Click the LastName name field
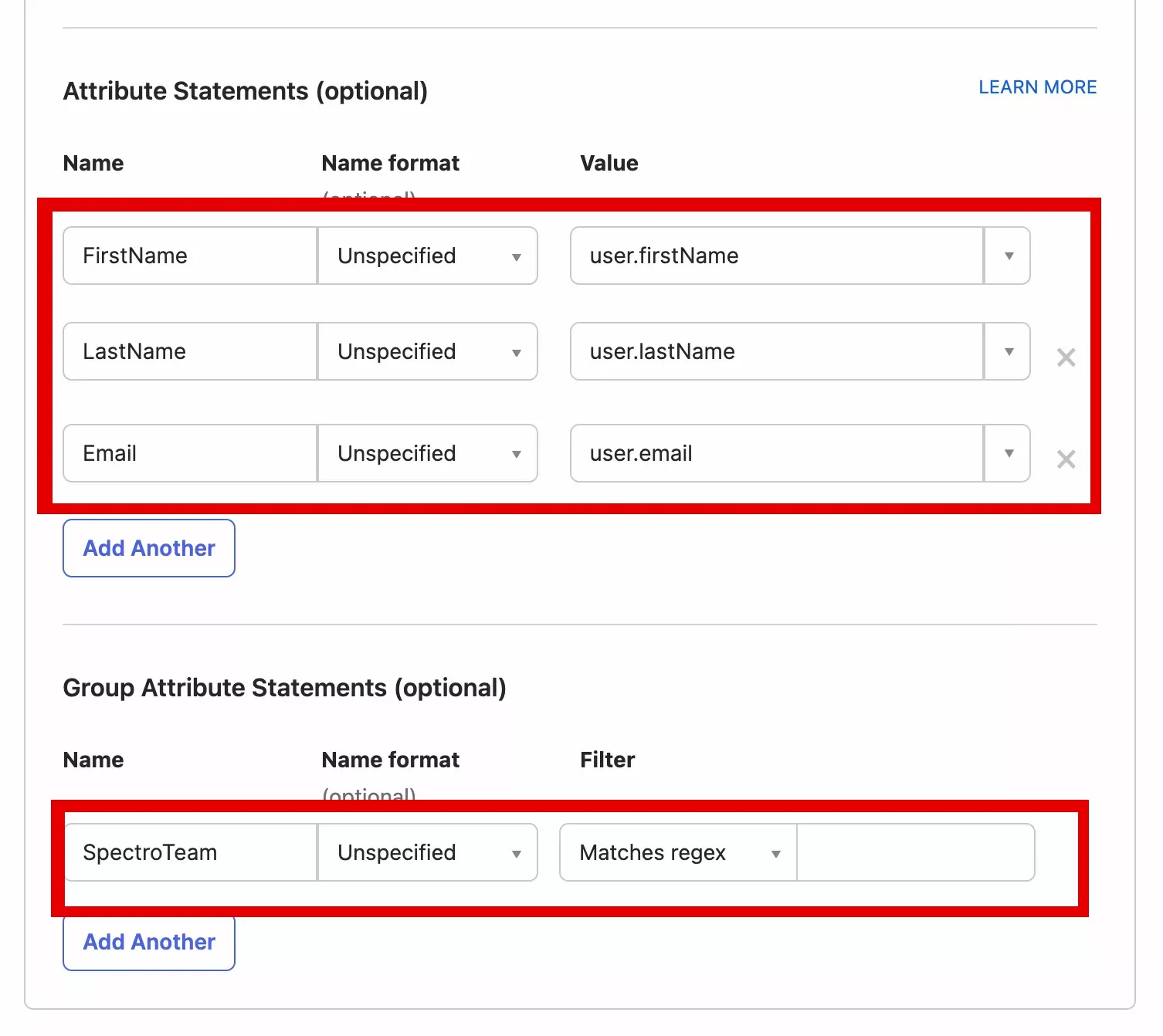Image resolution: width=1163 pixels, height=1036 pixels. coord(190,351)
